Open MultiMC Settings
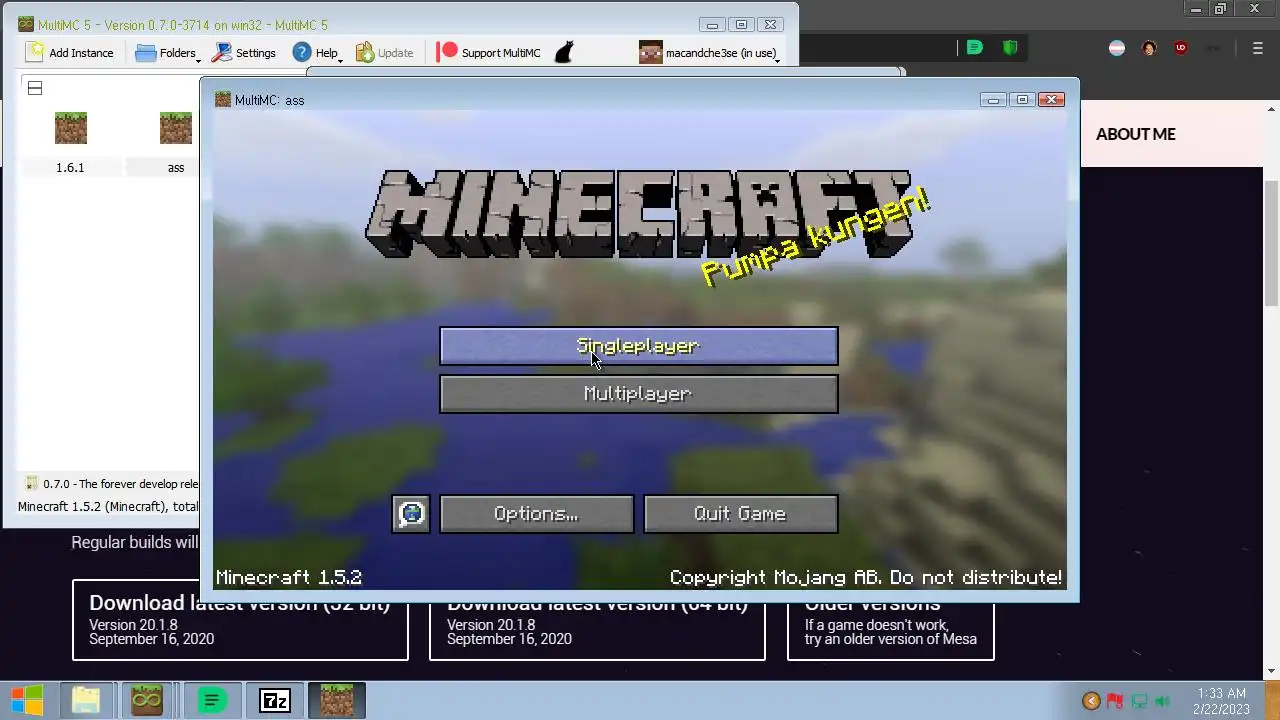Viewport: 1280px width, 720px height. (x=243, y=53)
